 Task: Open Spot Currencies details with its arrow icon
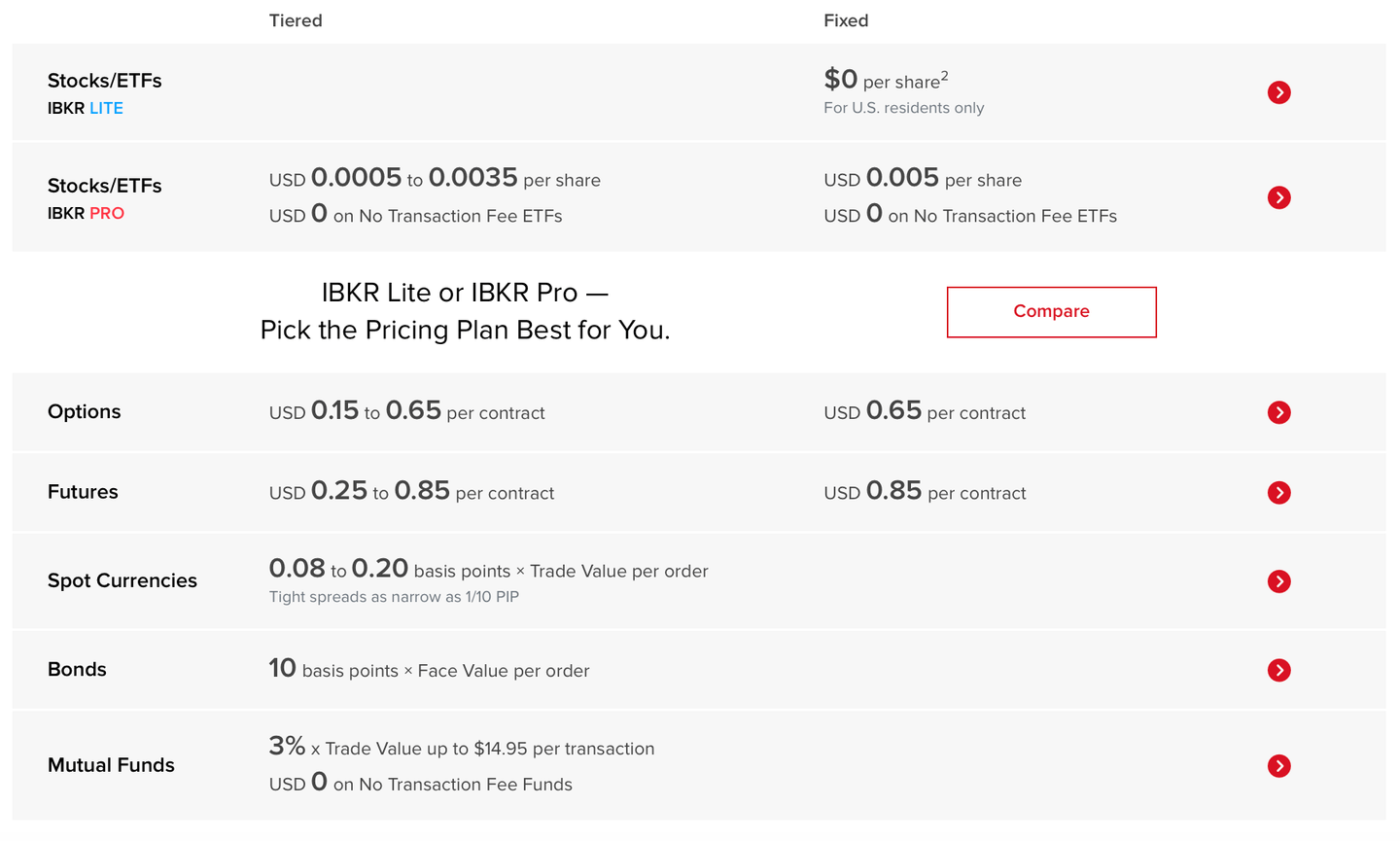click(1278, 581)
